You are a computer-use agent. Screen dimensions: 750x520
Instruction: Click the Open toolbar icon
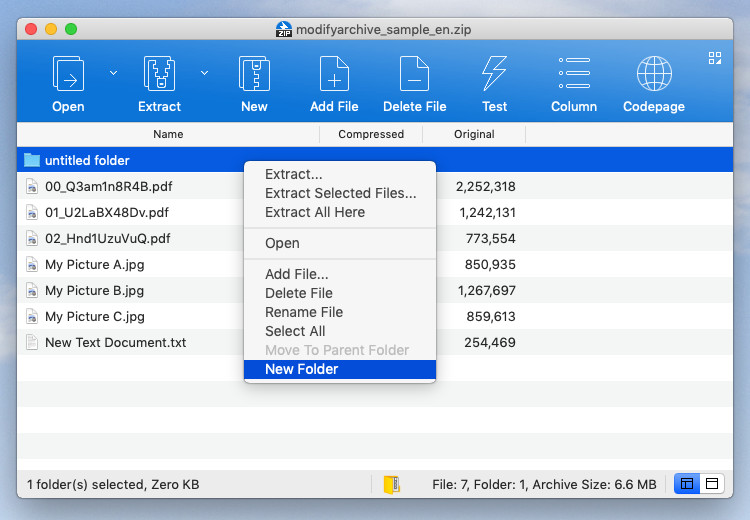68,75
